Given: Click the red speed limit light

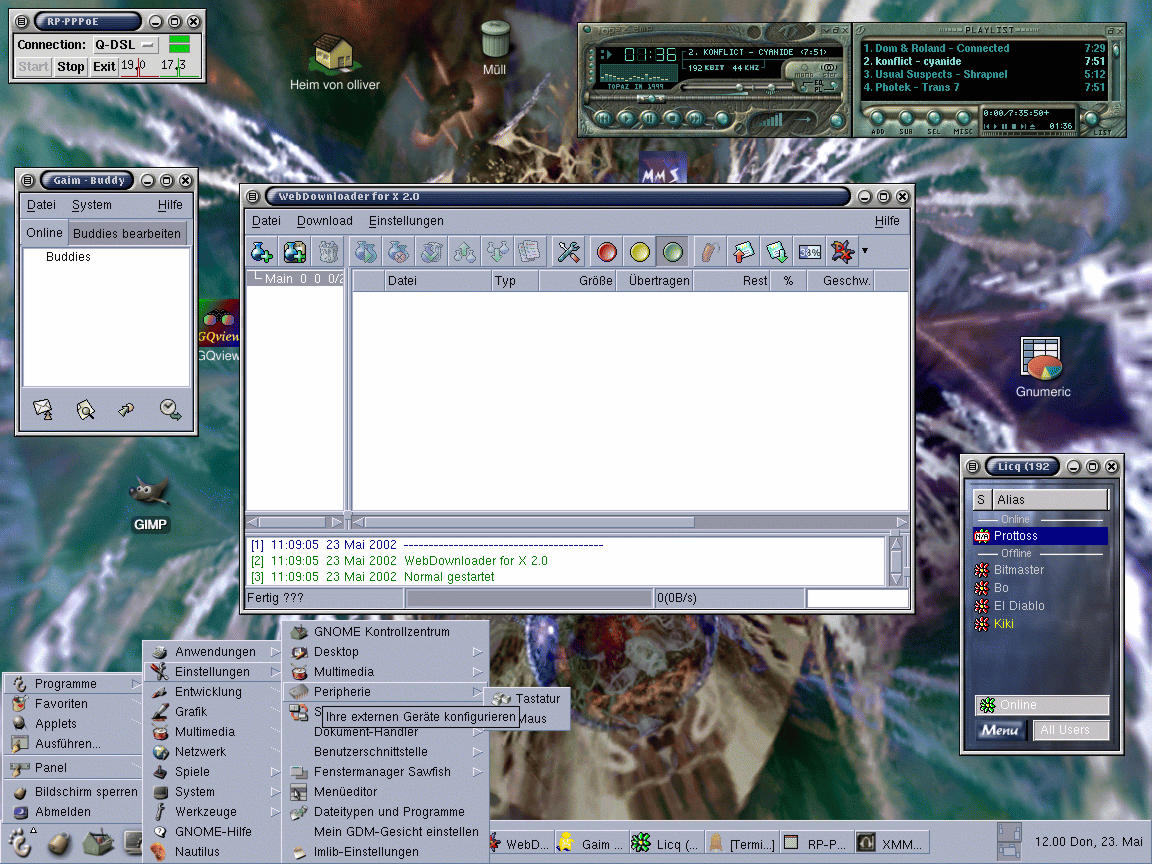Looking at the screenshot, I should click(606, 252).
